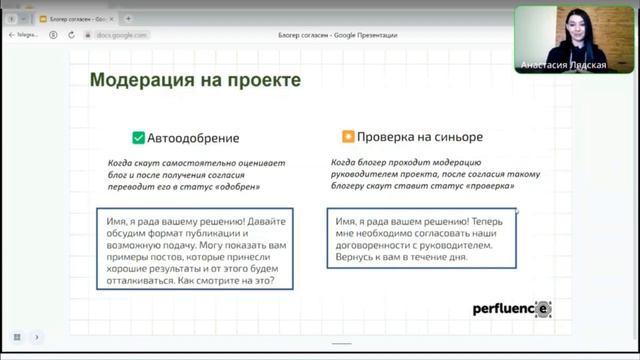Open slide grid view icon bottom-left
Image resolution: width=640 pixels, height=360 pixels.
(17, 337)
